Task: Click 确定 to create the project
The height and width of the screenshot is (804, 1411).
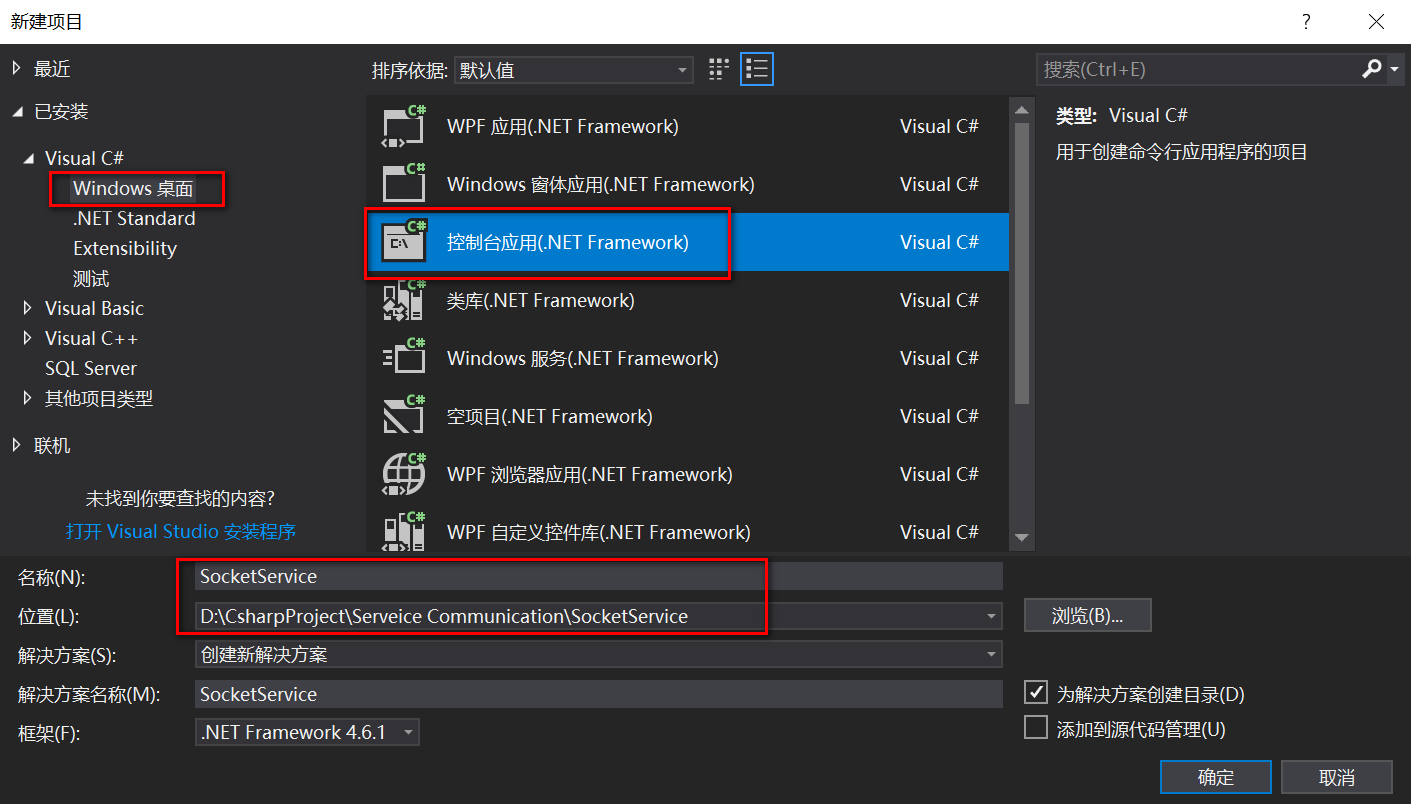Action: tap(1216, 777)
